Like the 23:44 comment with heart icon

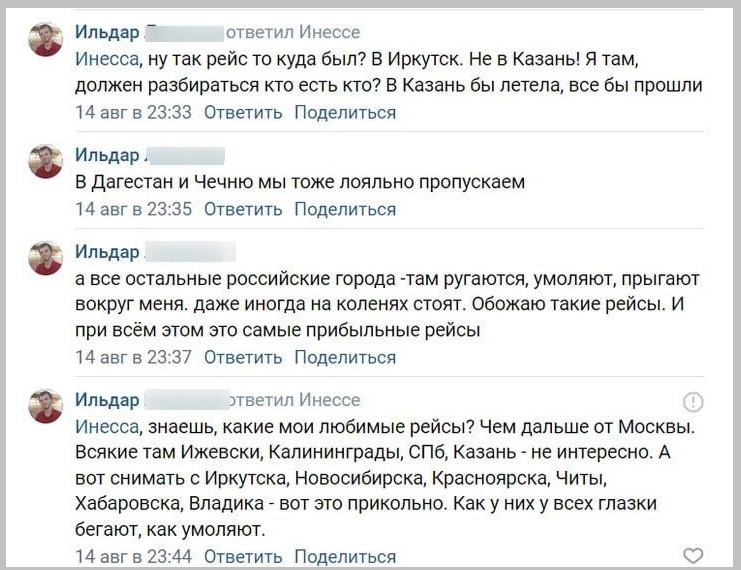[x=693, y=555]
